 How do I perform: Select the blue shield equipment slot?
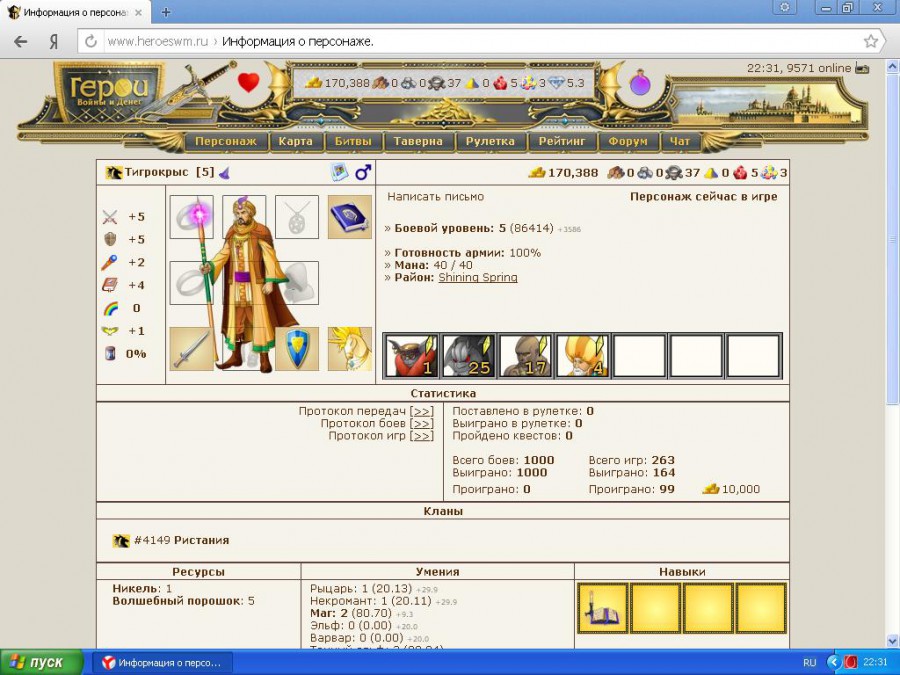click(297, 349)
